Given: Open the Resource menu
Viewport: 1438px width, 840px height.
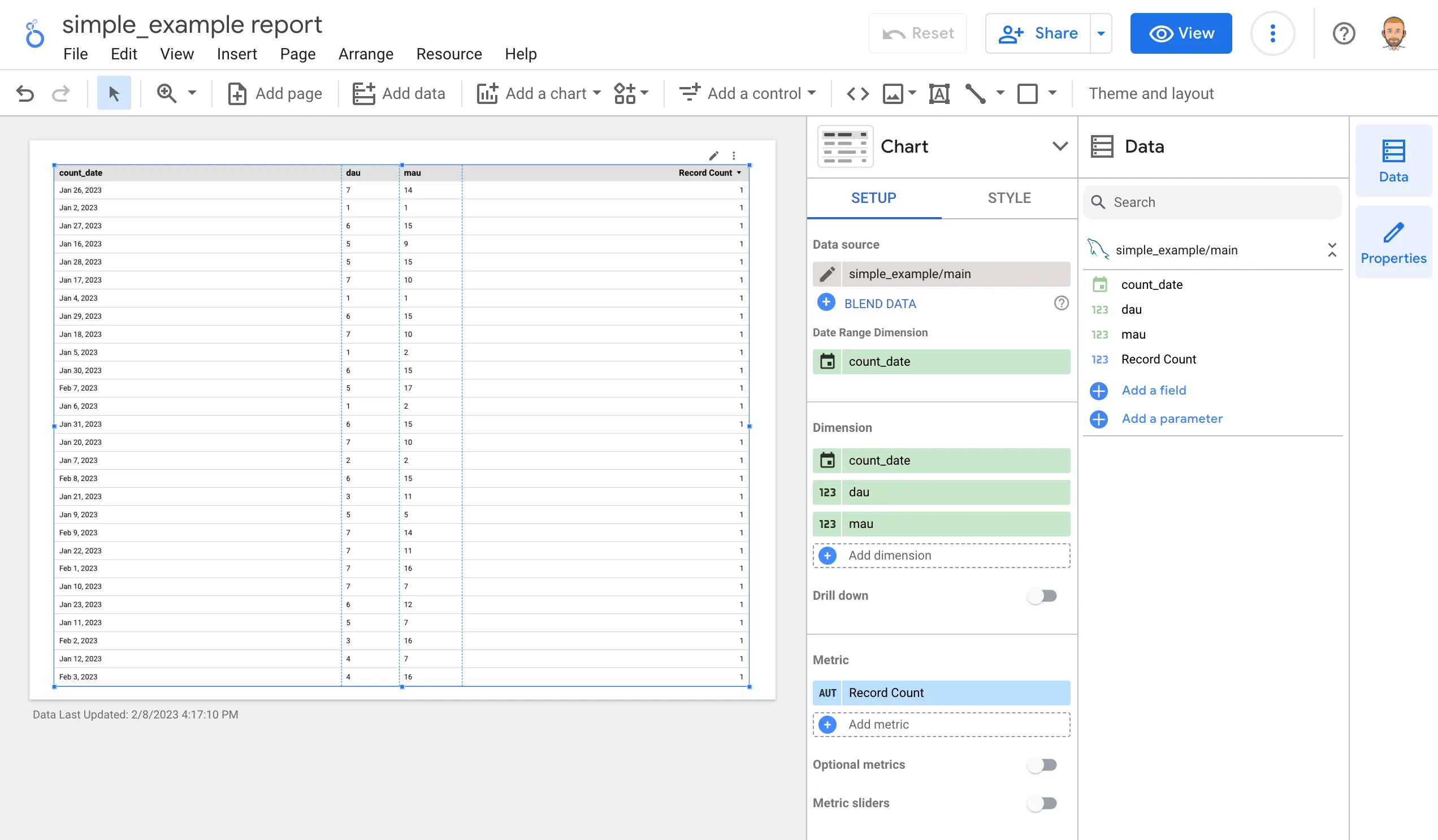Looking at the screenshot, I should [x=449, y=54].
